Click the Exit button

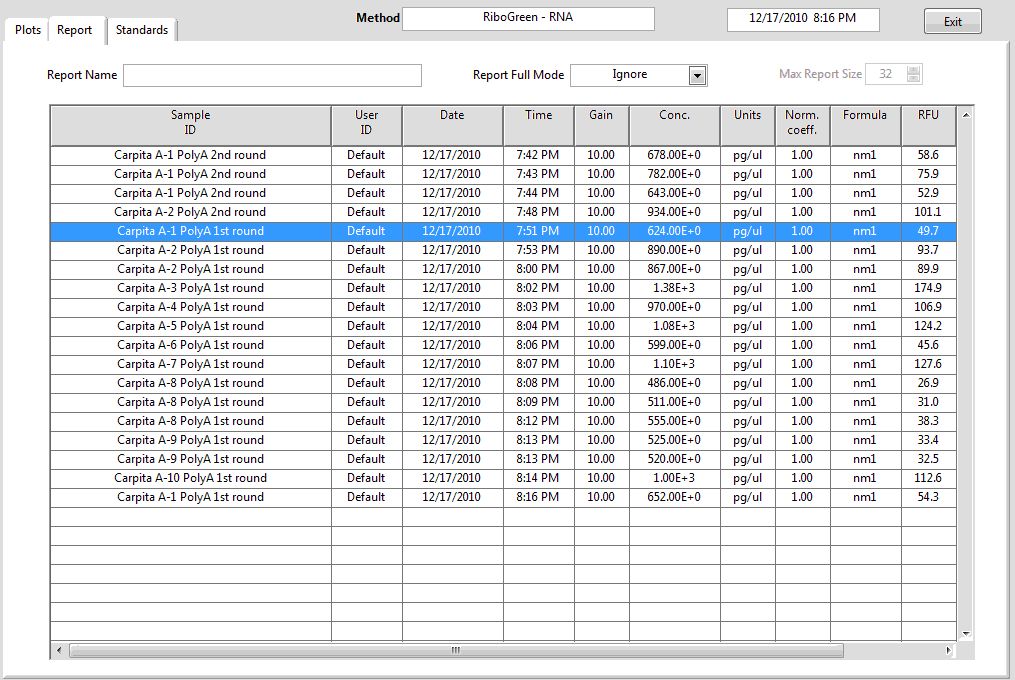(x=952, y=22)
